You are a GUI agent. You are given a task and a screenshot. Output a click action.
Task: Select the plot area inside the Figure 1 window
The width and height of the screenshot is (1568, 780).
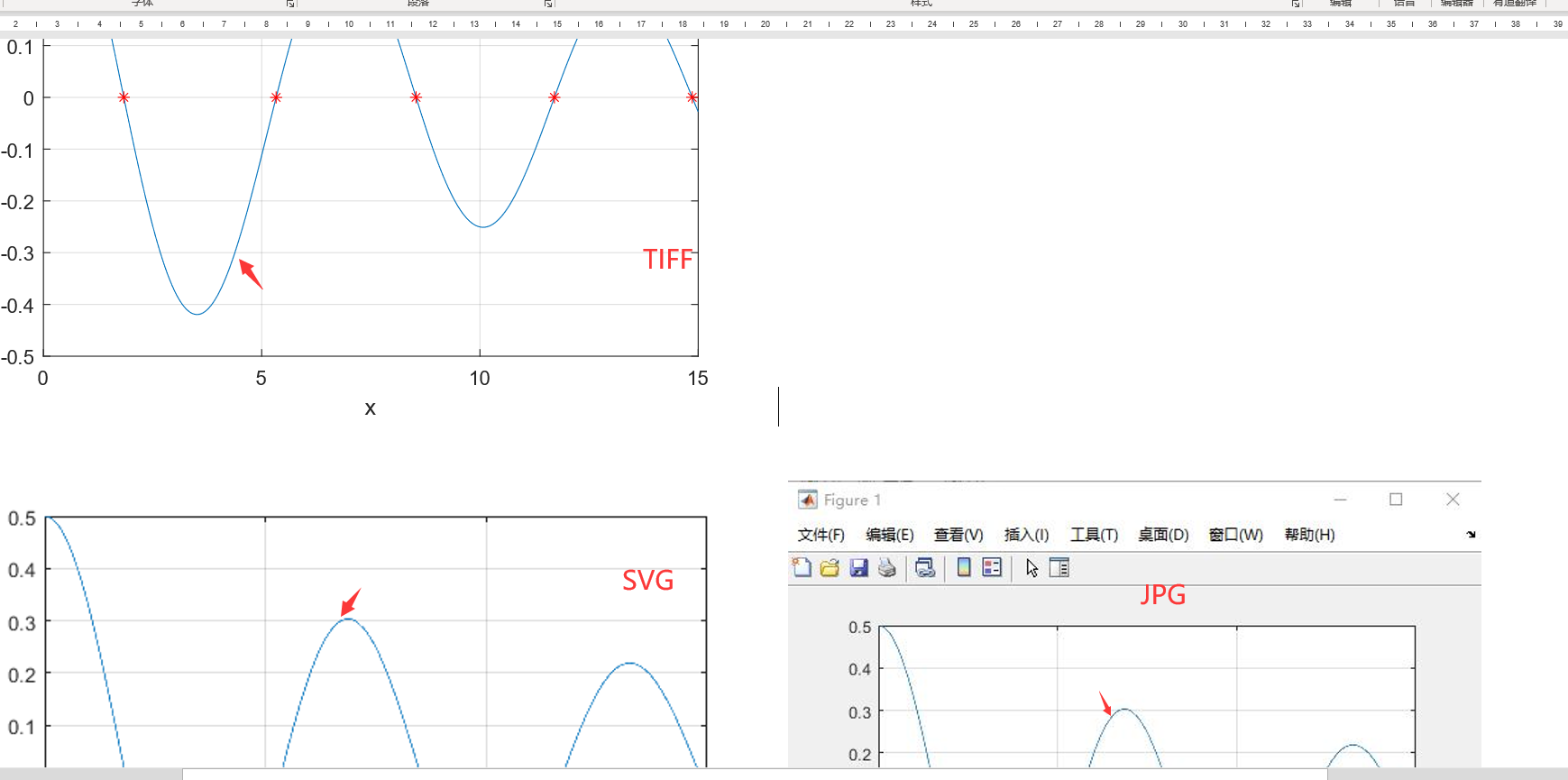click(x=1147, y=696)
